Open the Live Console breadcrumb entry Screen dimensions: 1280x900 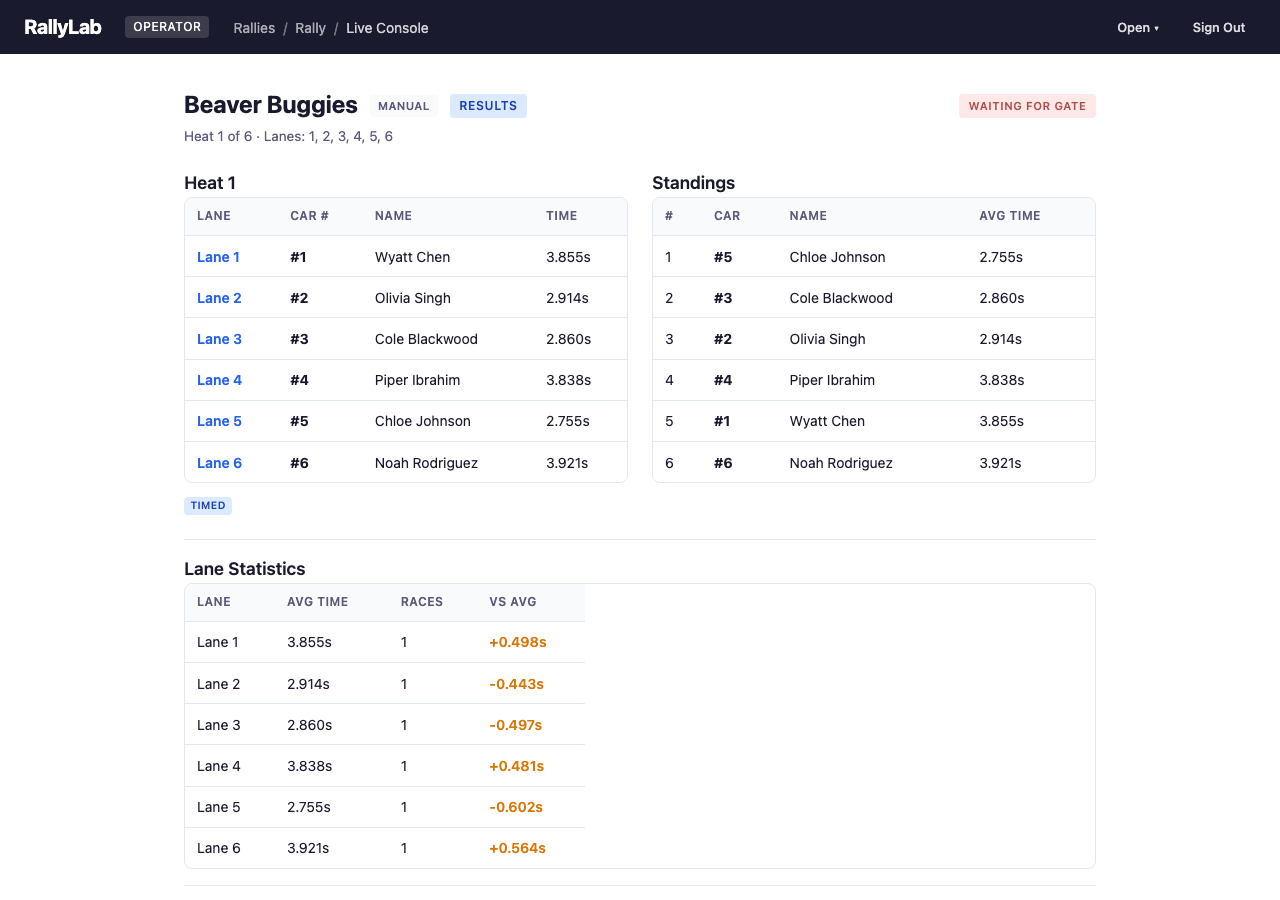pyautogui.click(x=387, y=28)
